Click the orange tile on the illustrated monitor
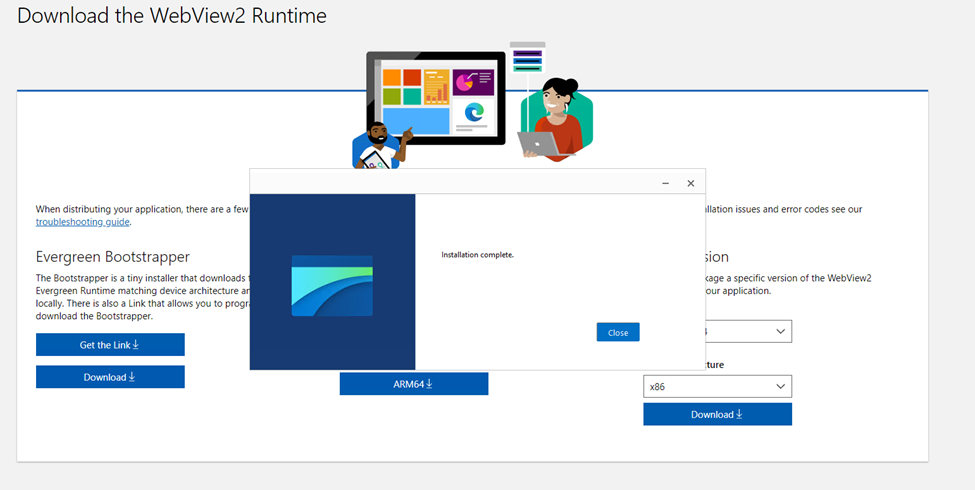This screenshot has height=490, width=975. pyautogui.click(x=390, y=78)
